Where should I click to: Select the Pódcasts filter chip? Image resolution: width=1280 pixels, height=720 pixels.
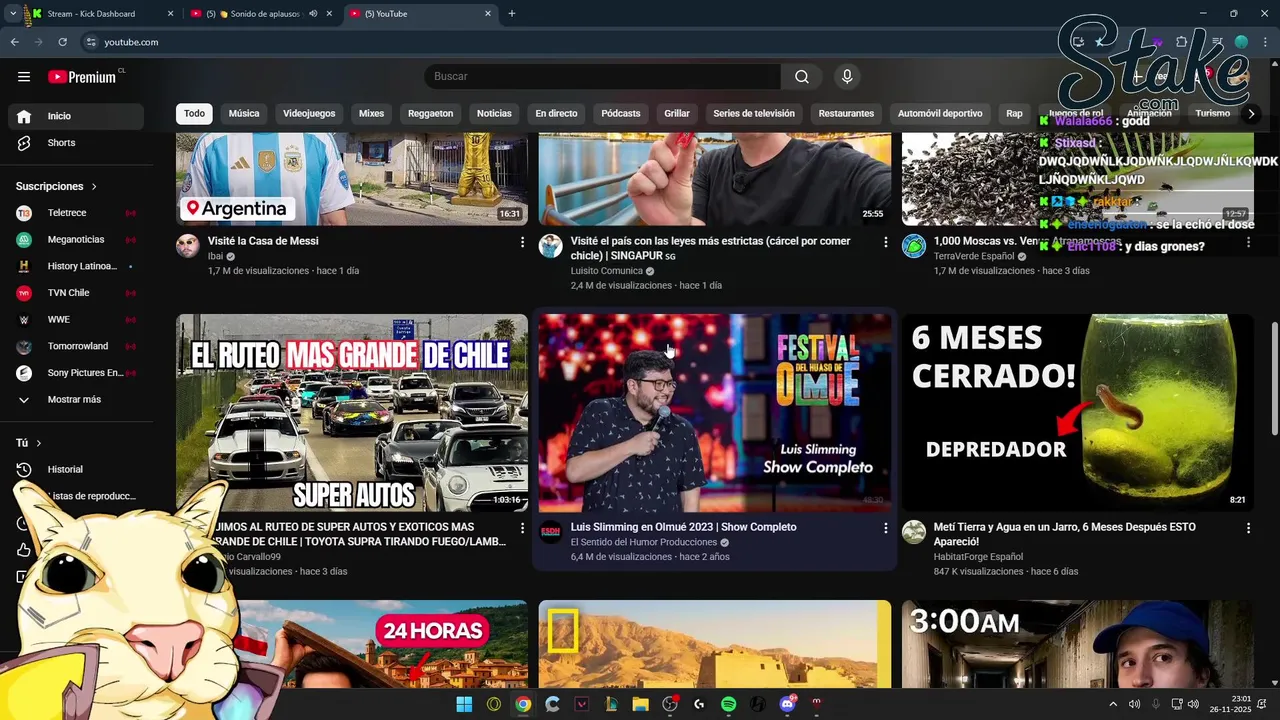pos(621,114)
